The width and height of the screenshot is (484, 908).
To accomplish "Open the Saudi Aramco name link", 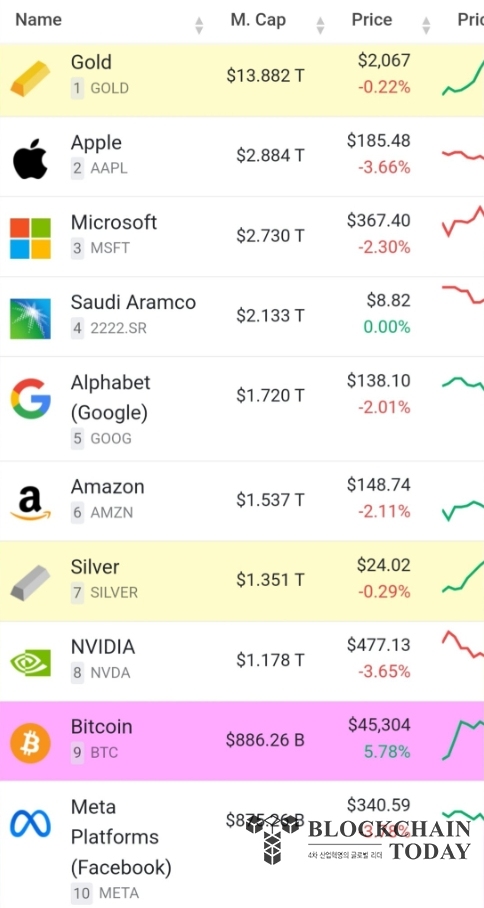I will [x=133, y=302].
